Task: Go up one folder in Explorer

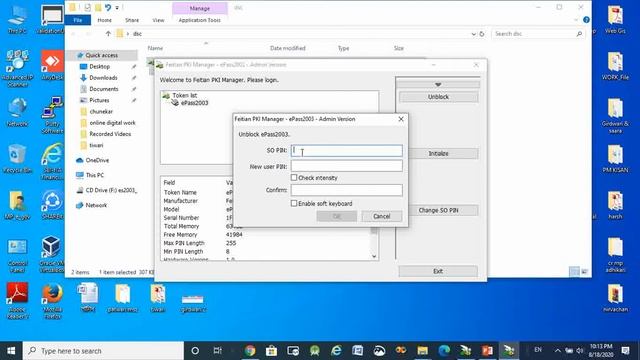Action: pos(108,34)
